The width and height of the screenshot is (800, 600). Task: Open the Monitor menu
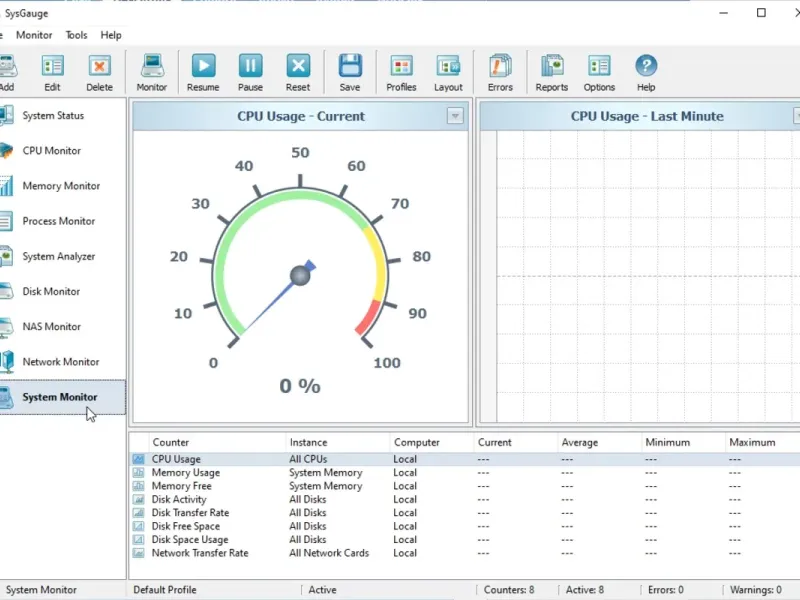tap(34, 35)
